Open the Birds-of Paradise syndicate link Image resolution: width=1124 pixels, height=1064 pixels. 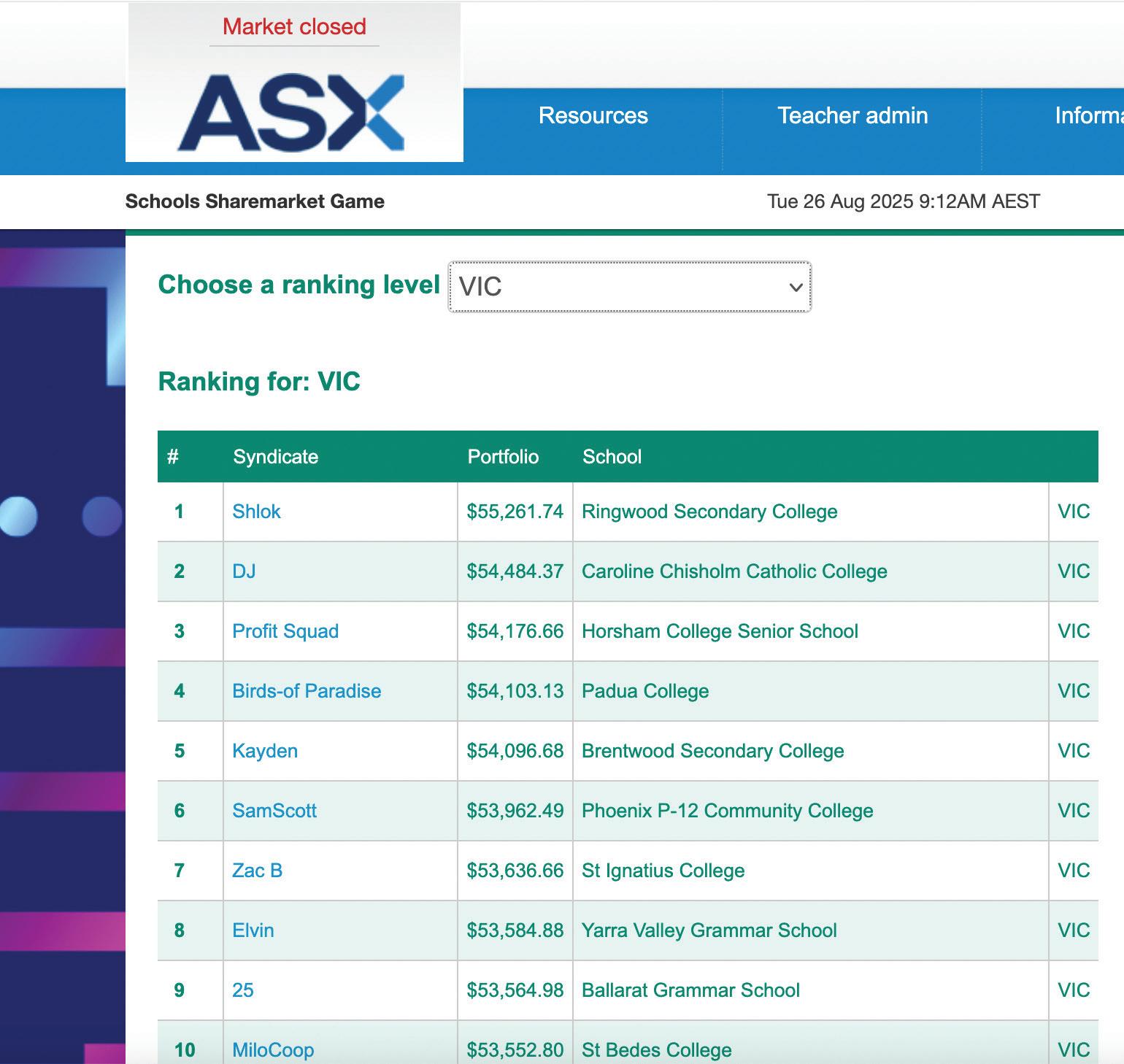pos(307,691)
